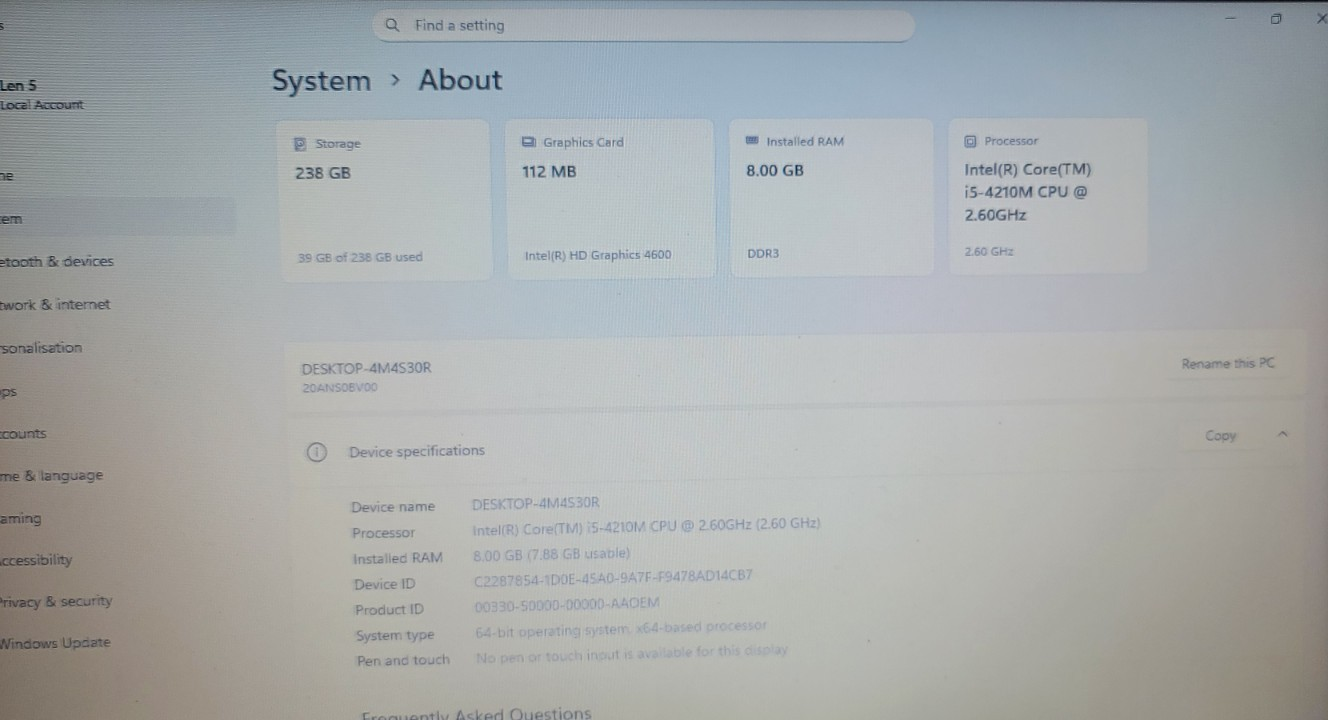Viewport: 1328px width, 720px height.
Task: Select the 64-bit operating system text
Action: 621,629
